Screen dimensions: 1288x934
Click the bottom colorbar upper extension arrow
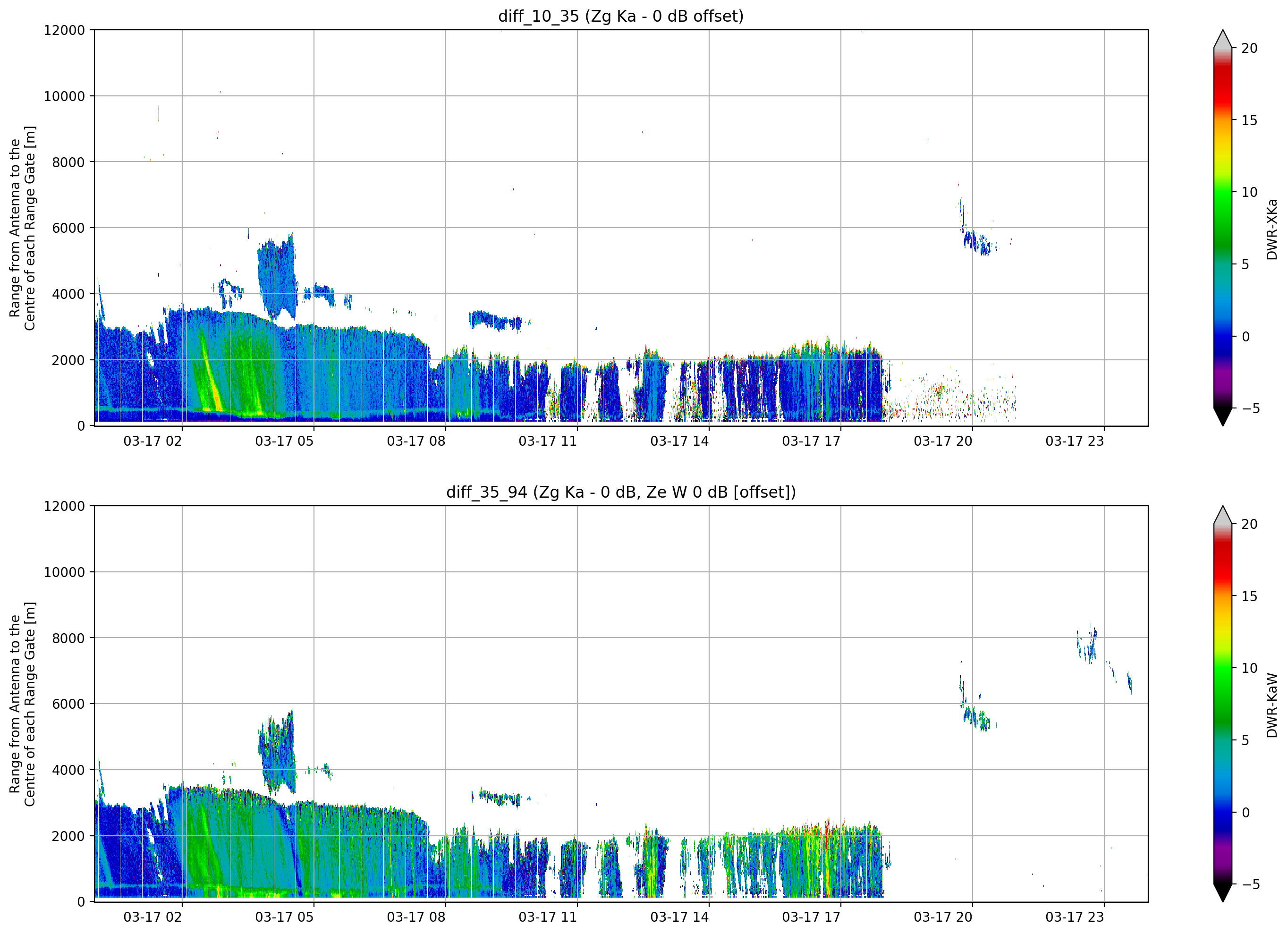pyautogui.click(x=1223, y=515)
